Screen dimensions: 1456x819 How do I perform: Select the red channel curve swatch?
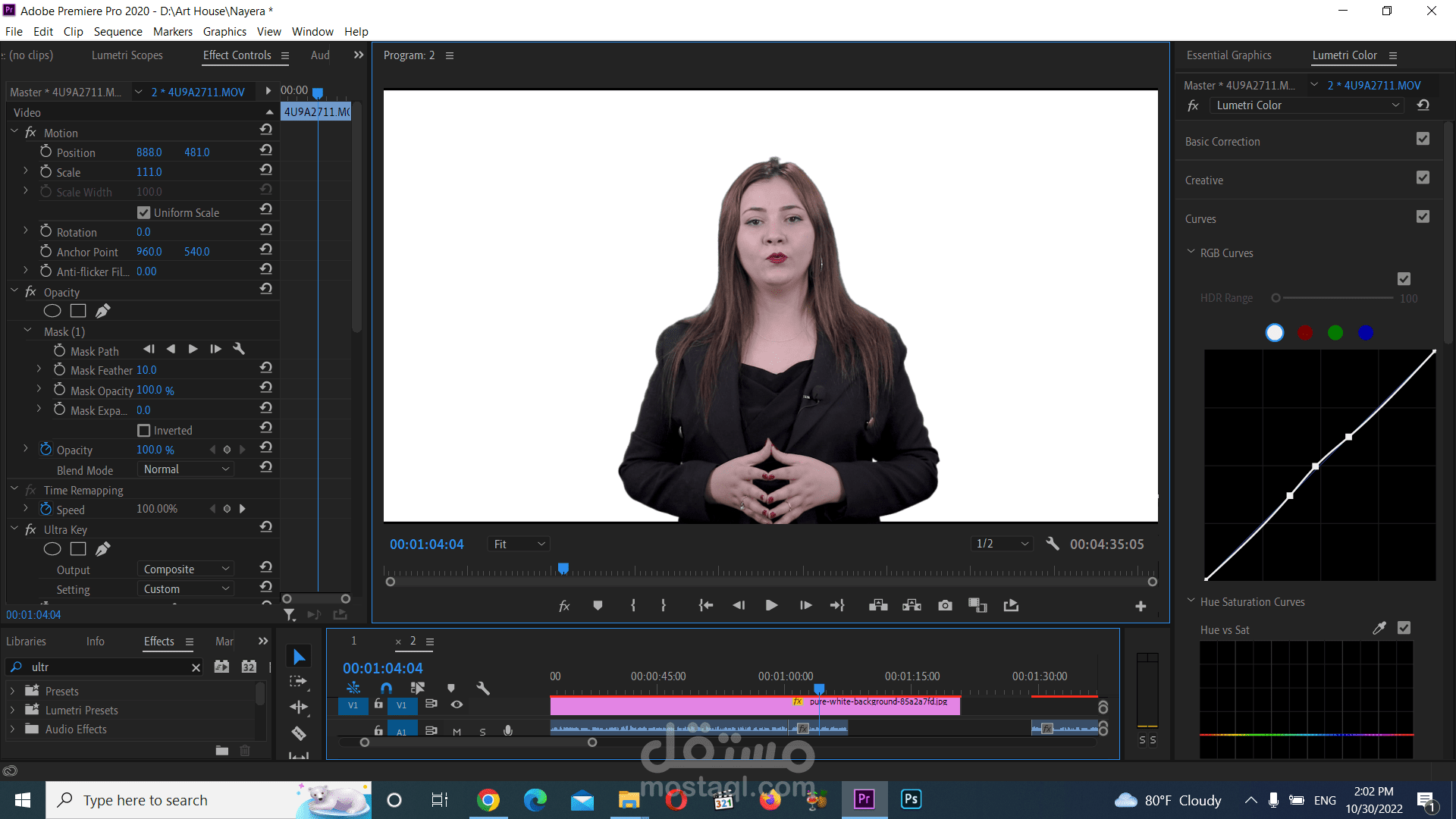[x=1305, y=333]
